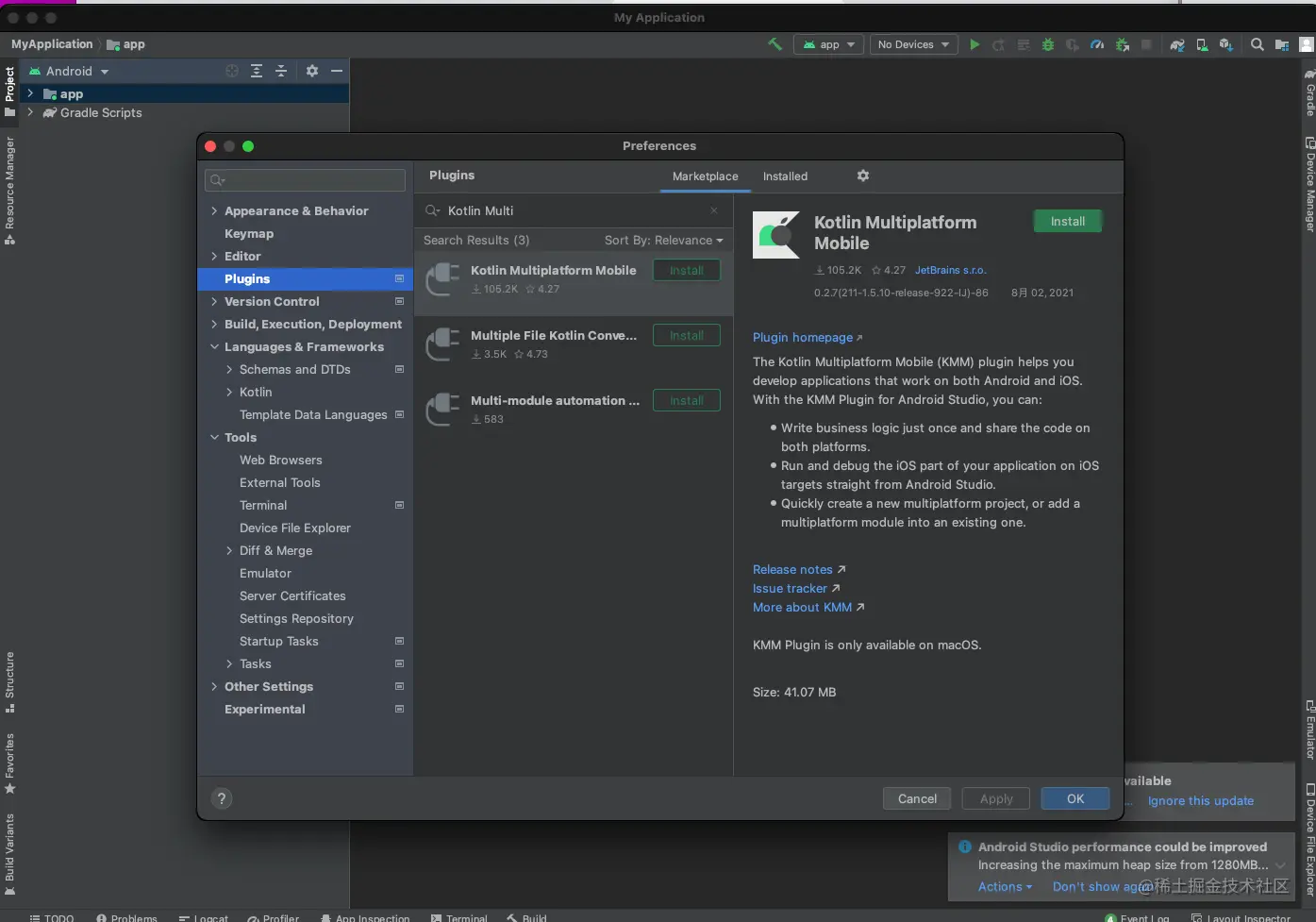
Task: Click the Preferences settings search field
Action: 305,180
